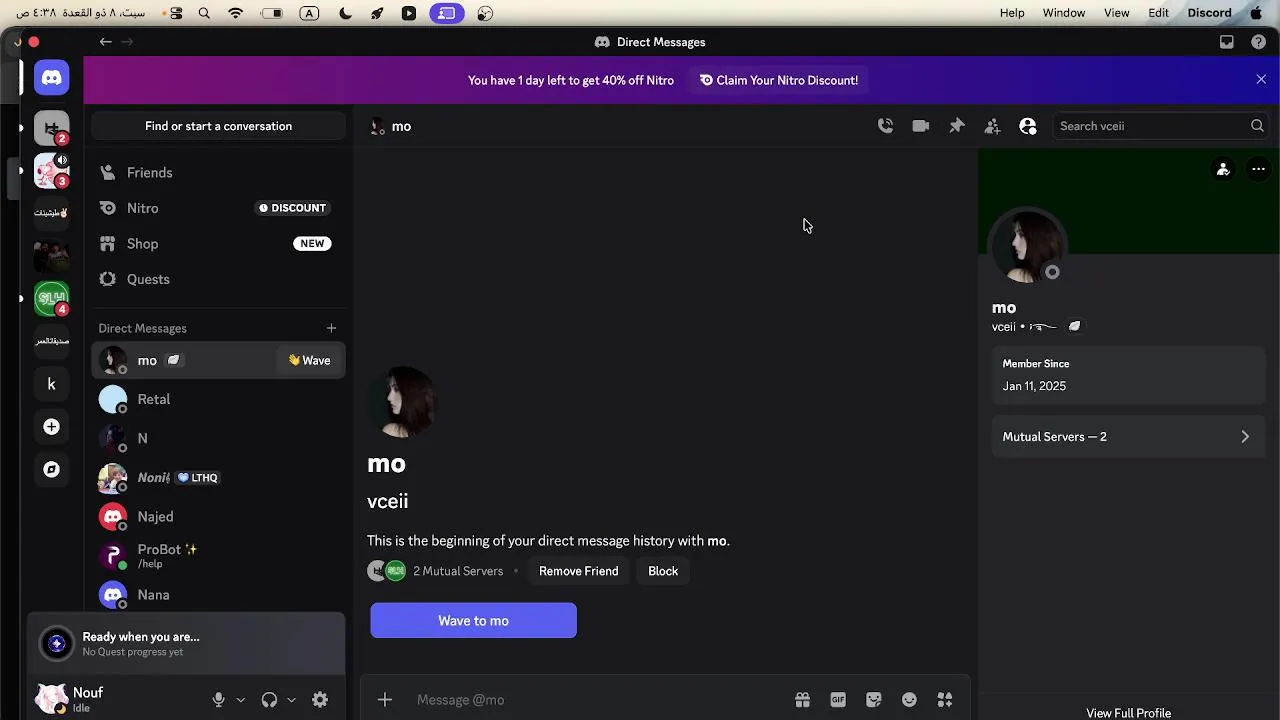The width and height of the screenshot is (1280, 720).
Task: Click the Search vceii field
Action: coord(1160,126)
